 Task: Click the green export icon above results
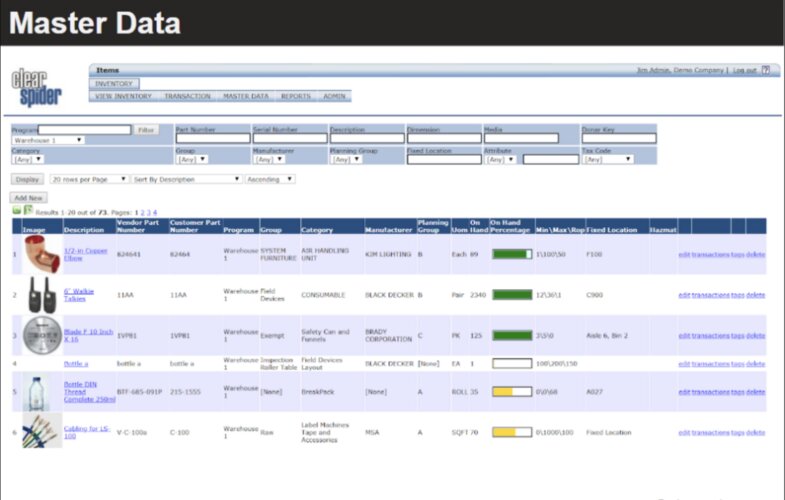(x=17, y=212)
